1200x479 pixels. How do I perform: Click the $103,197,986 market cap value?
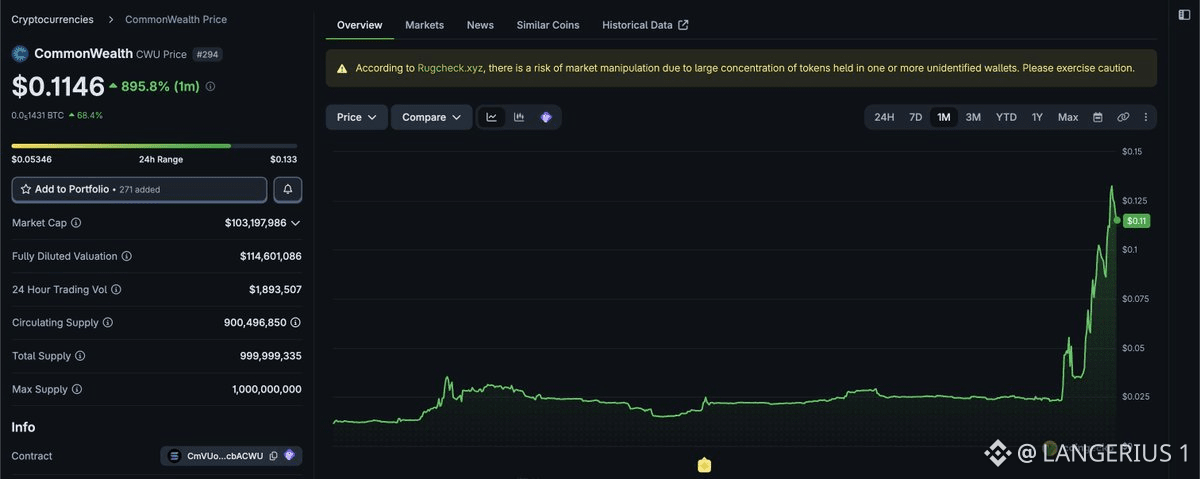point(255,223)
